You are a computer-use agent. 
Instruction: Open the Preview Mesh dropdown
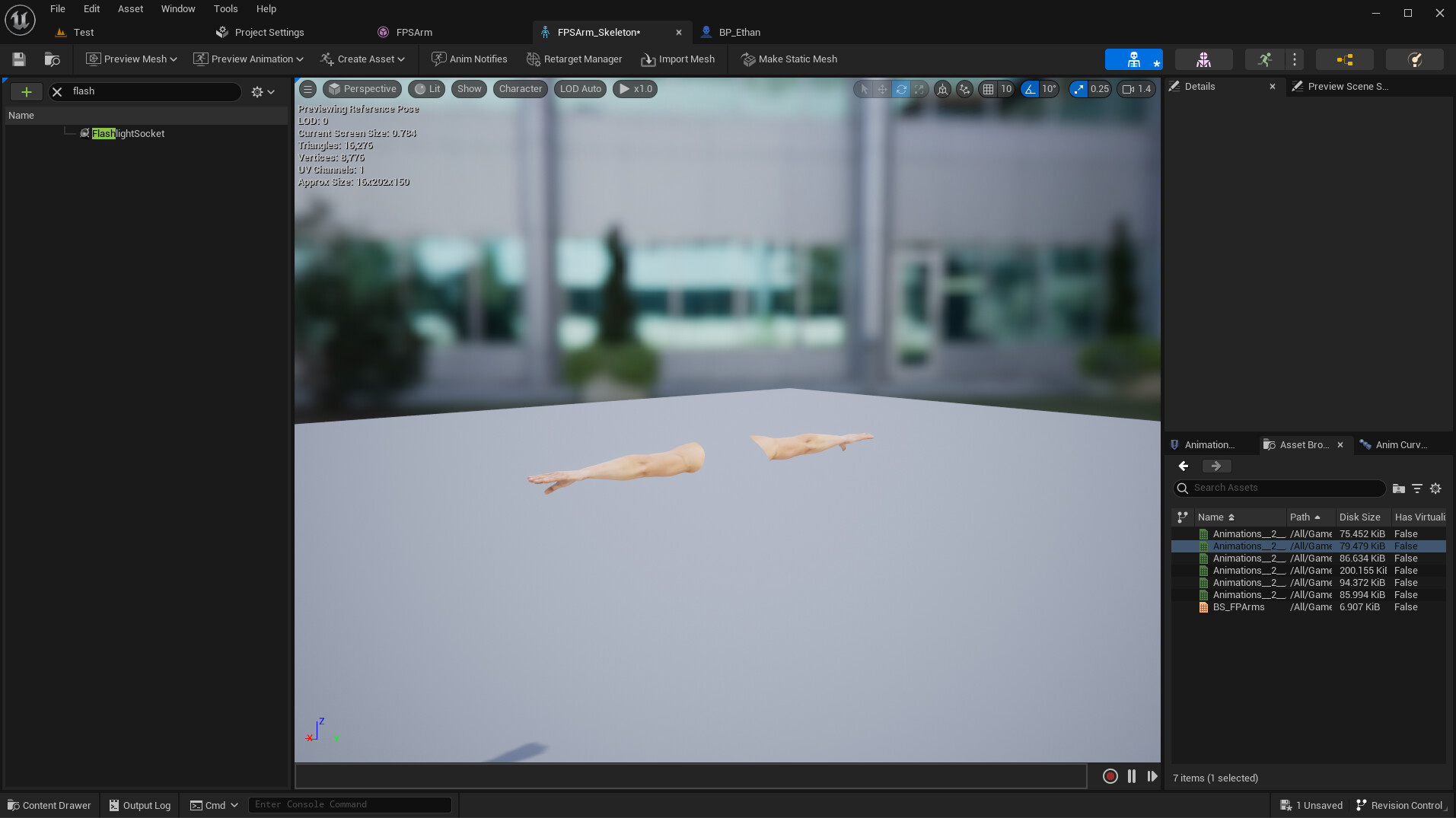tap(130, 59)
